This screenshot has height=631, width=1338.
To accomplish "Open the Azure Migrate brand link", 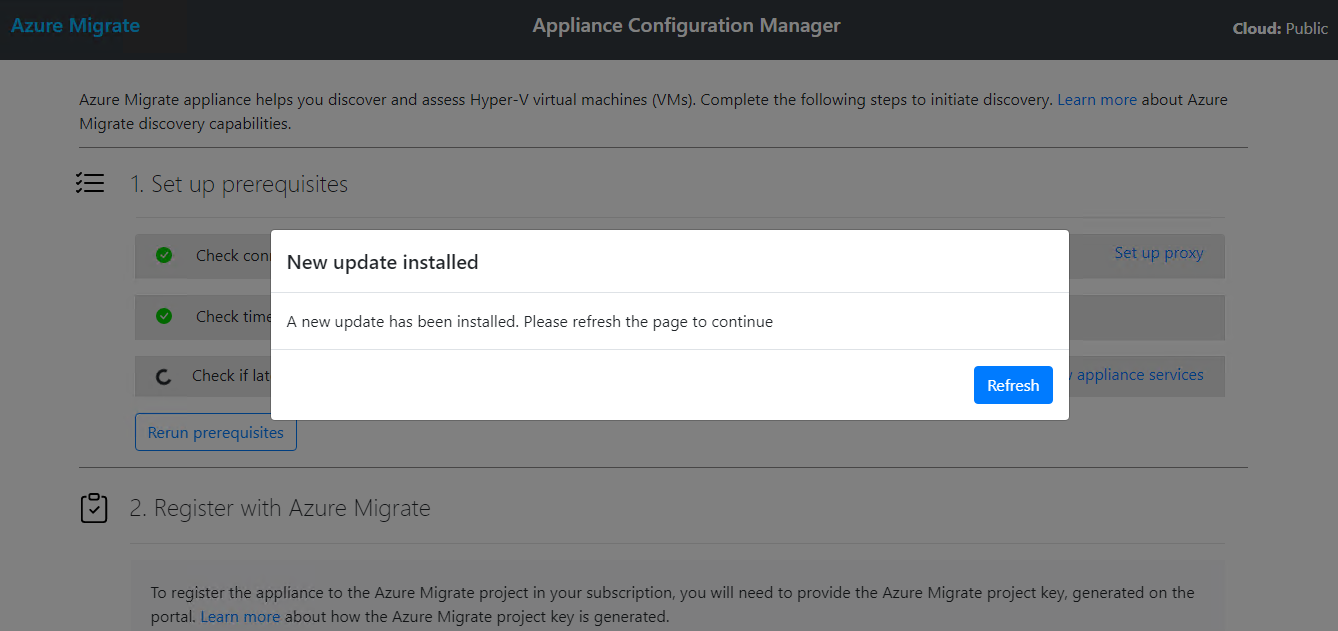I will [x=75, y=26].
